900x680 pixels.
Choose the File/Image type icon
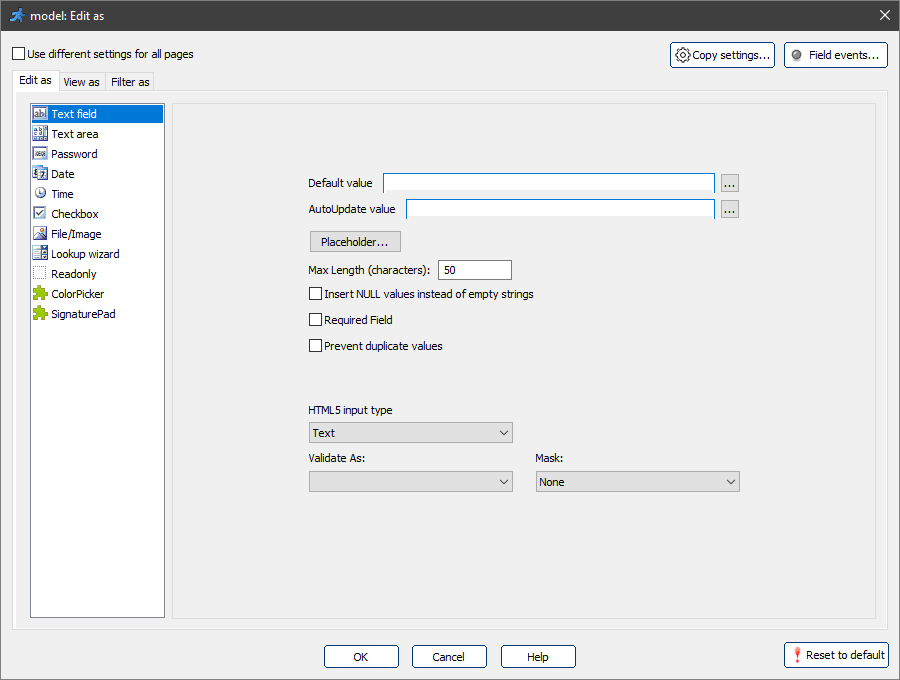click(40, 234)
